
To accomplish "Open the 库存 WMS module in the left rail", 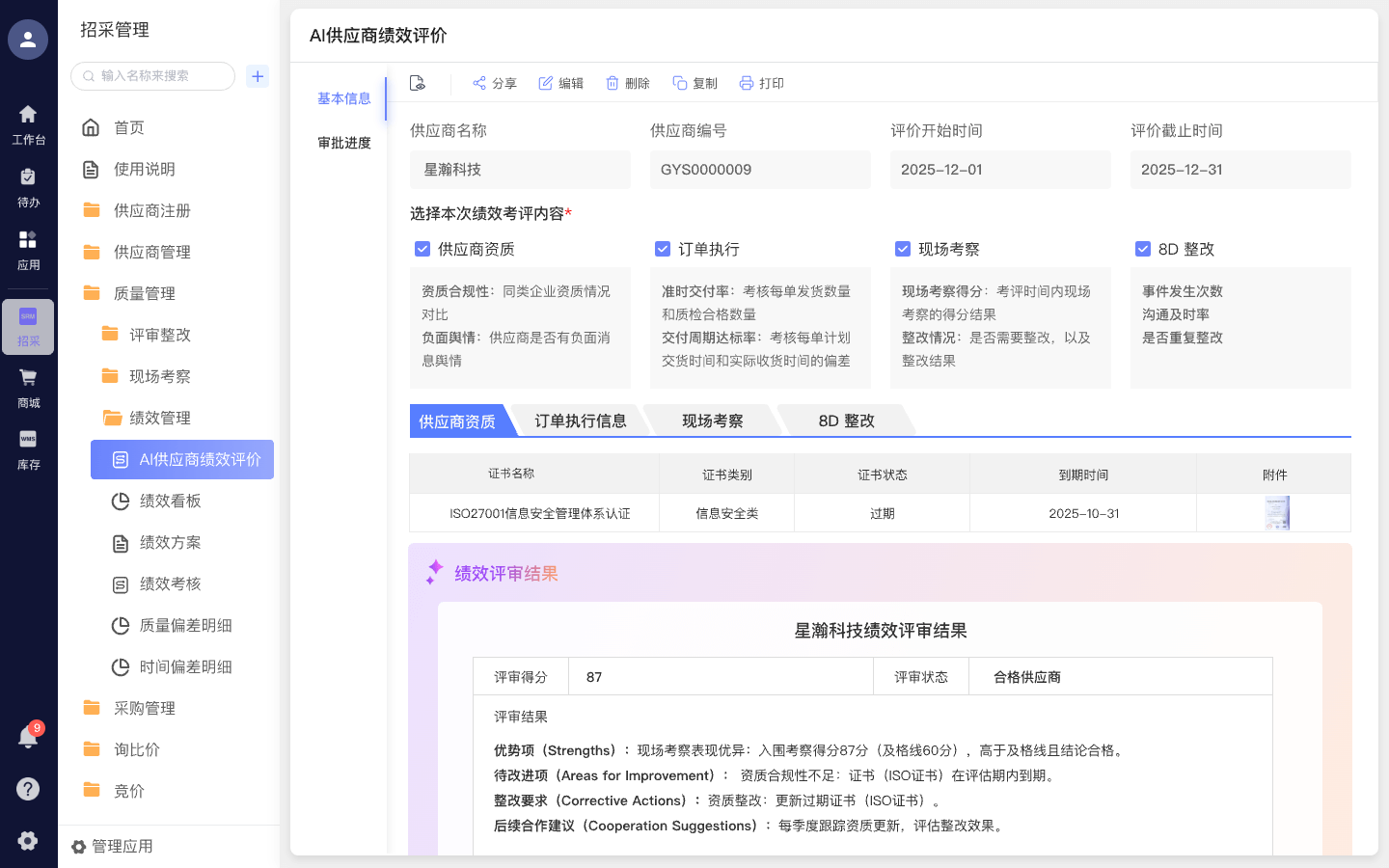I will [27, 451].
